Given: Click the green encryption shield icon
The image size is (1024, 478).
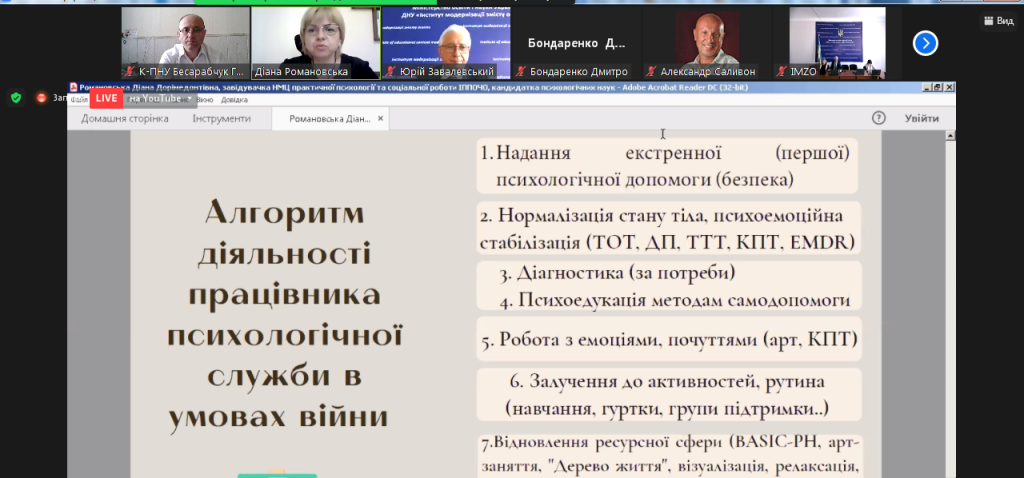Looking at the screenshot, I should click(15, 98).
